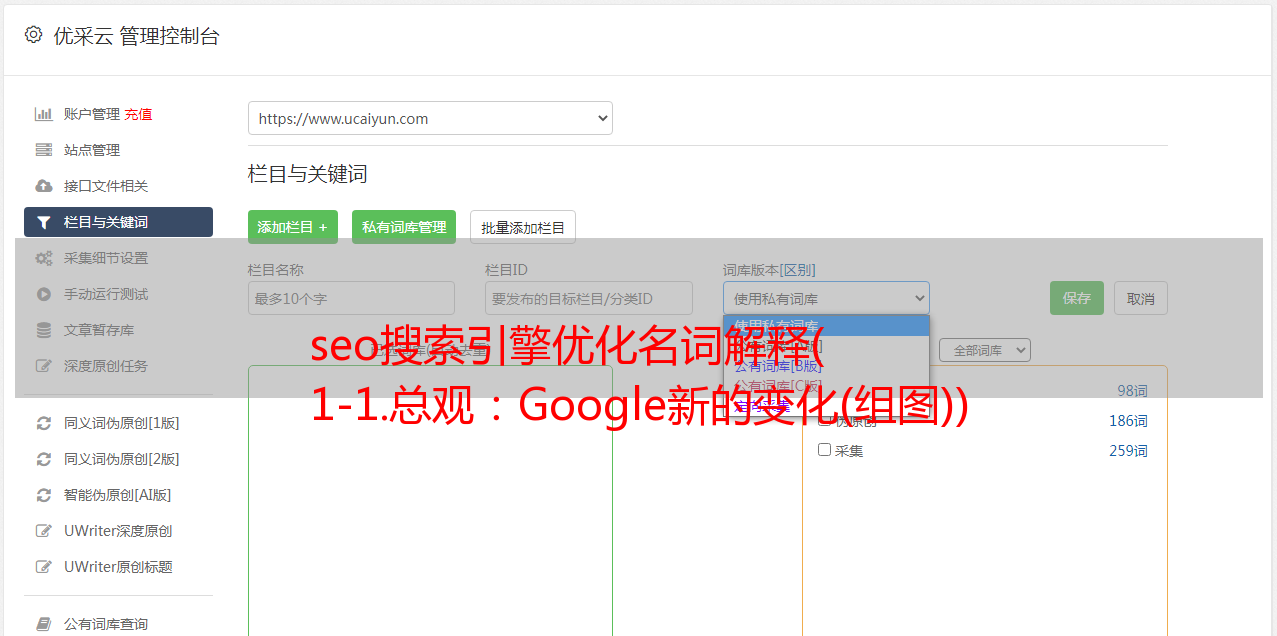Click the 采集细节设置 gears icon
Image resolution: width=1277 pixels, height=636 pixels.
[43, 258]
